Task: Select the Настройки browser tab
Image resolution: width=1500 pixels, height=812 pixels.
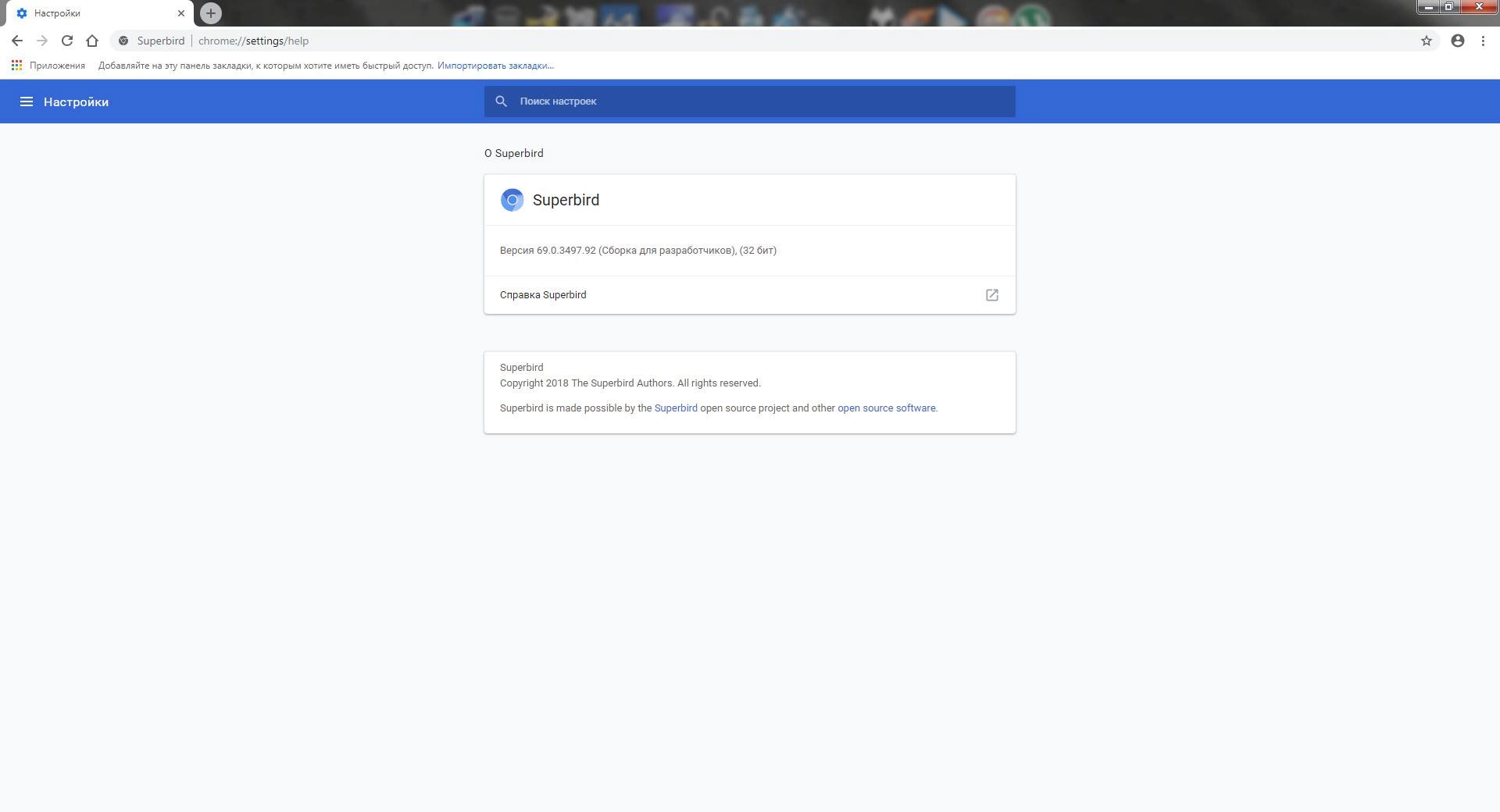Action: [100, 13]
